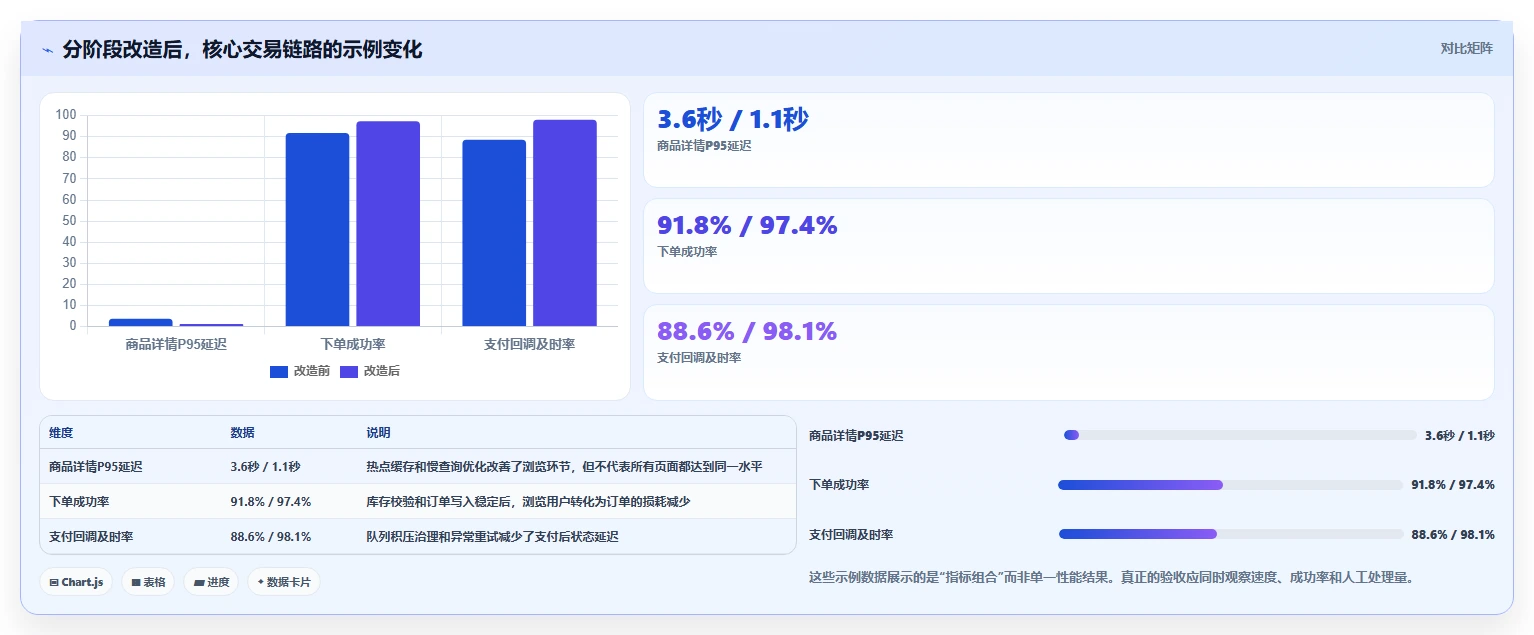Click the 改造后 bar for 支付回调及时率

point(565,223)
